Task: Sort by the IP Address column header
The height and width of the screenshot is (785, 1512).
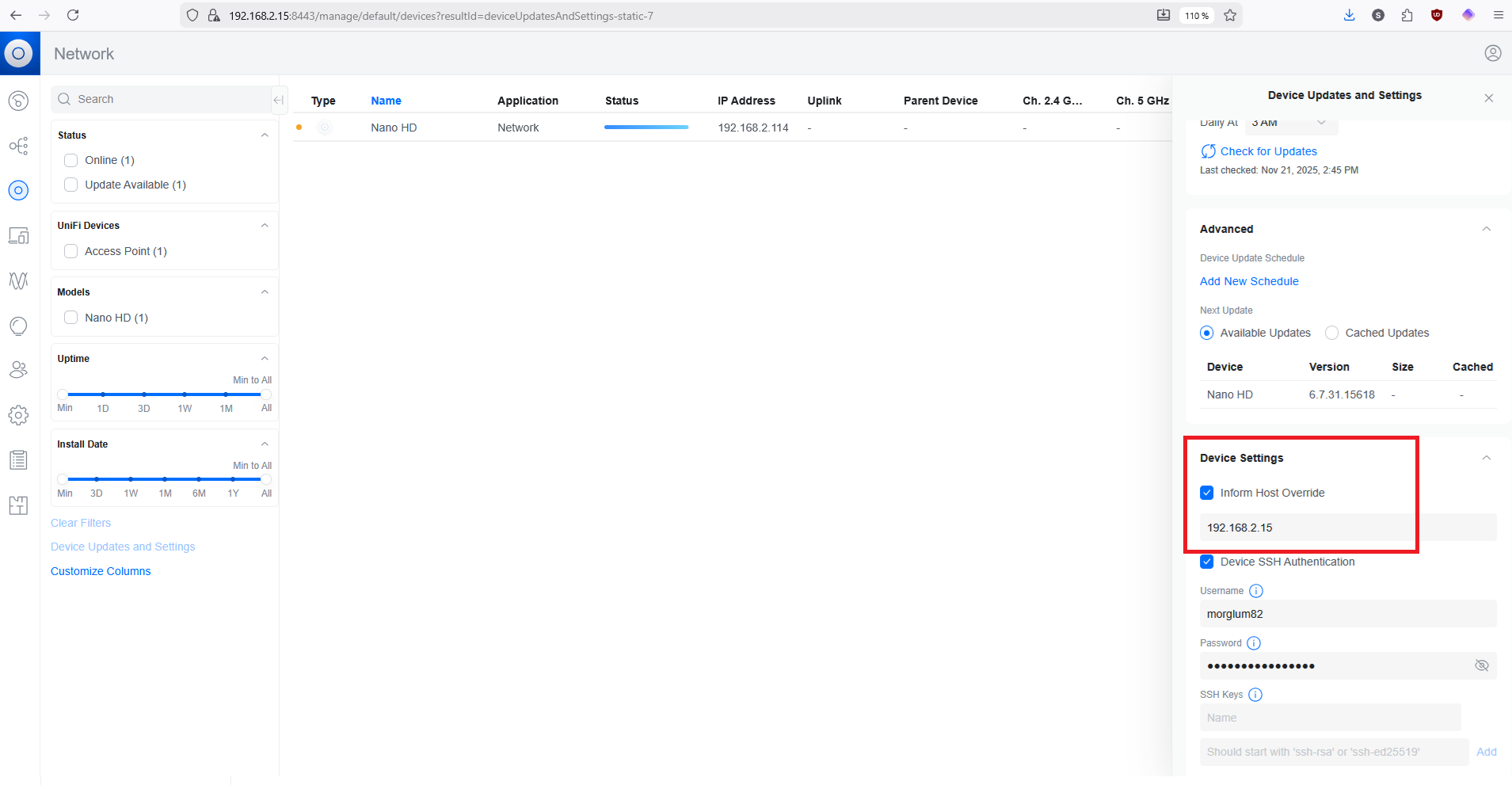Action: [746, 101]
